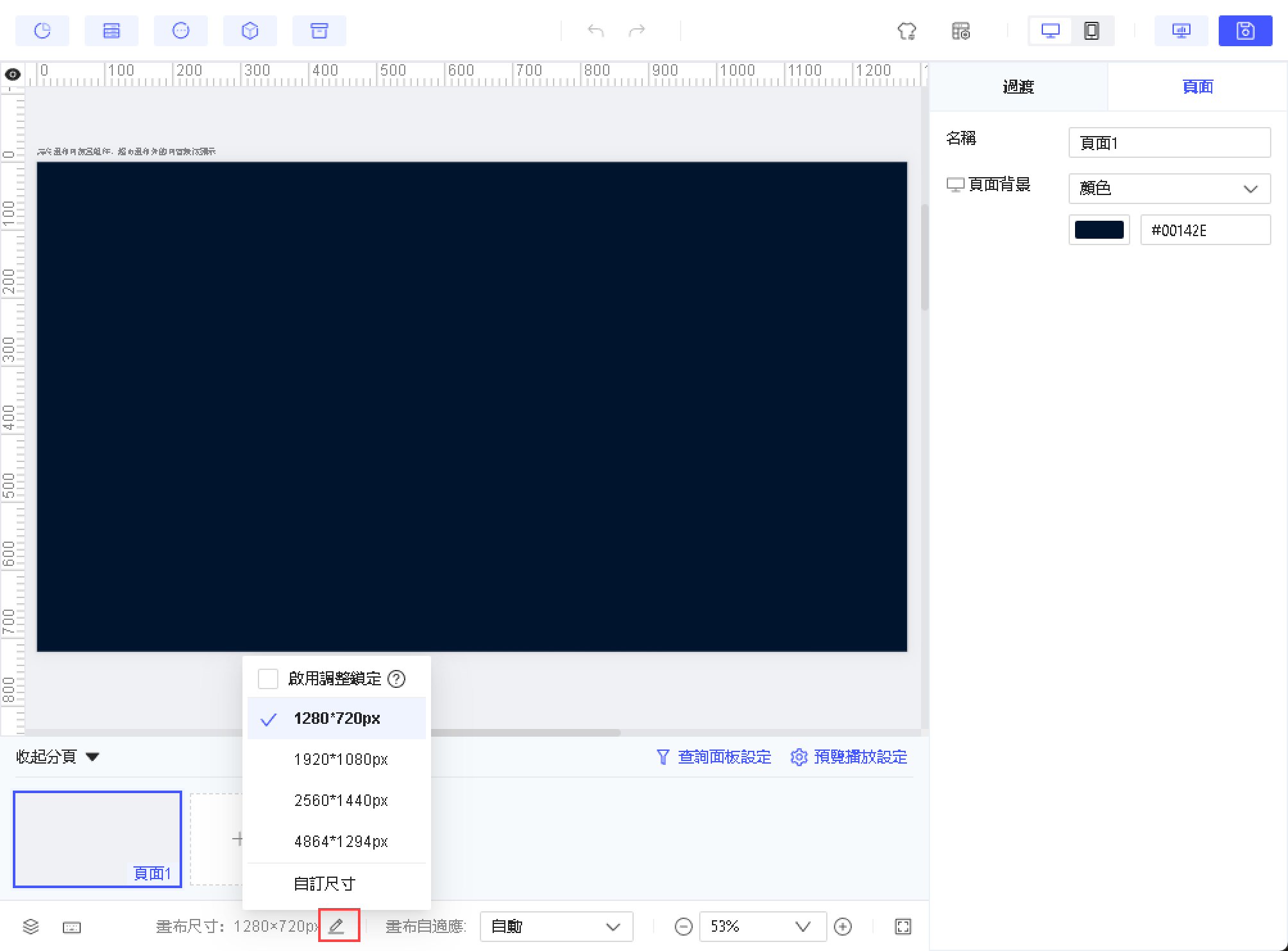Viewport: 1288px width, 951px height.
Task: Open the layers icon in bottom bar
Action: [31, 927]
